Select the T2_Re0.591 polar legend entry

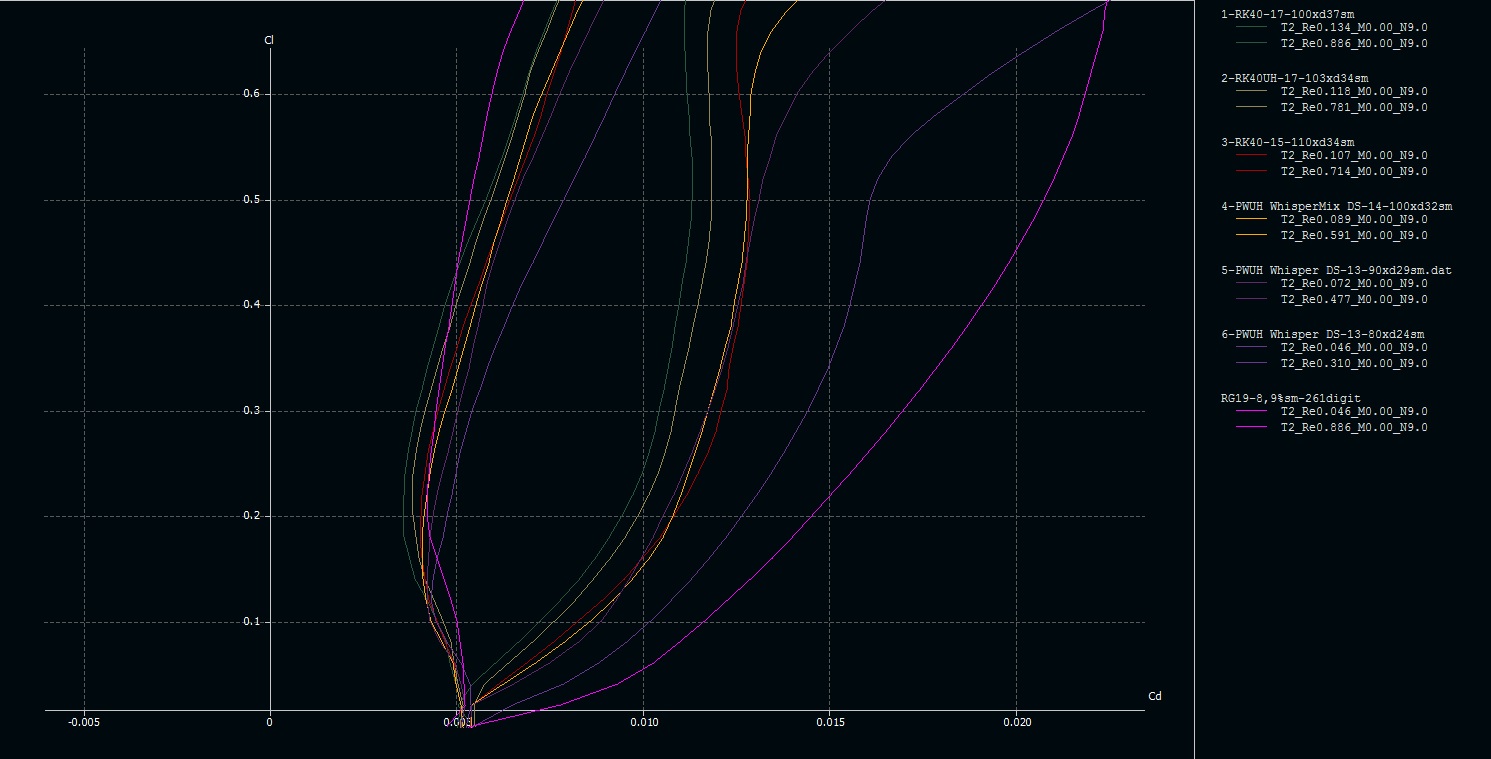1353,236
